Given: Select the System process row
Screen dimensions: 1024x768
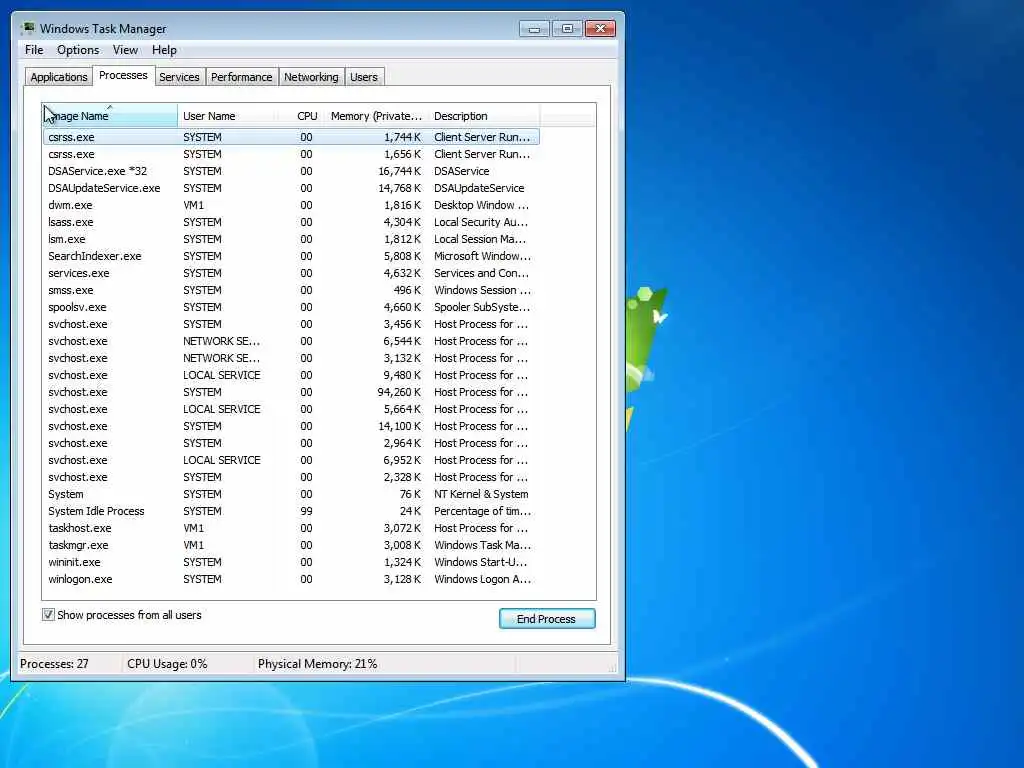Looking at the screenshot, I should tap(291, 494).
